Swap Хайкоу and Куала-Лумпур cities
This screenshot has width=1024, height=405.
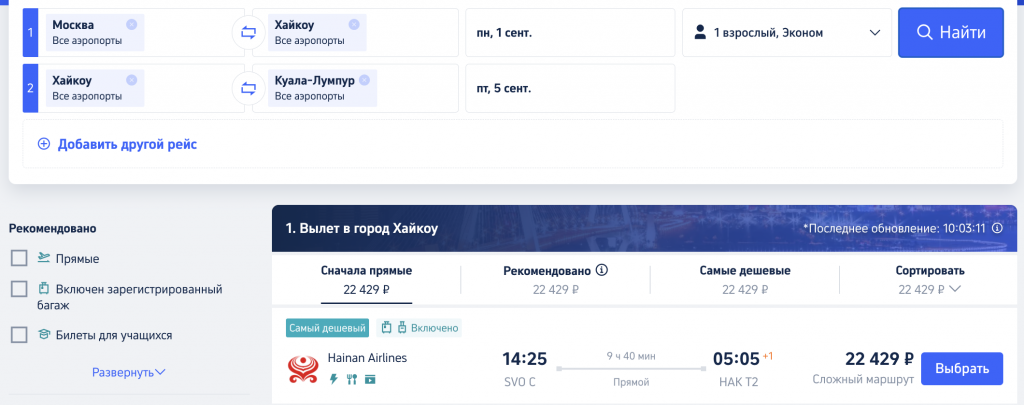click(248, 88)
